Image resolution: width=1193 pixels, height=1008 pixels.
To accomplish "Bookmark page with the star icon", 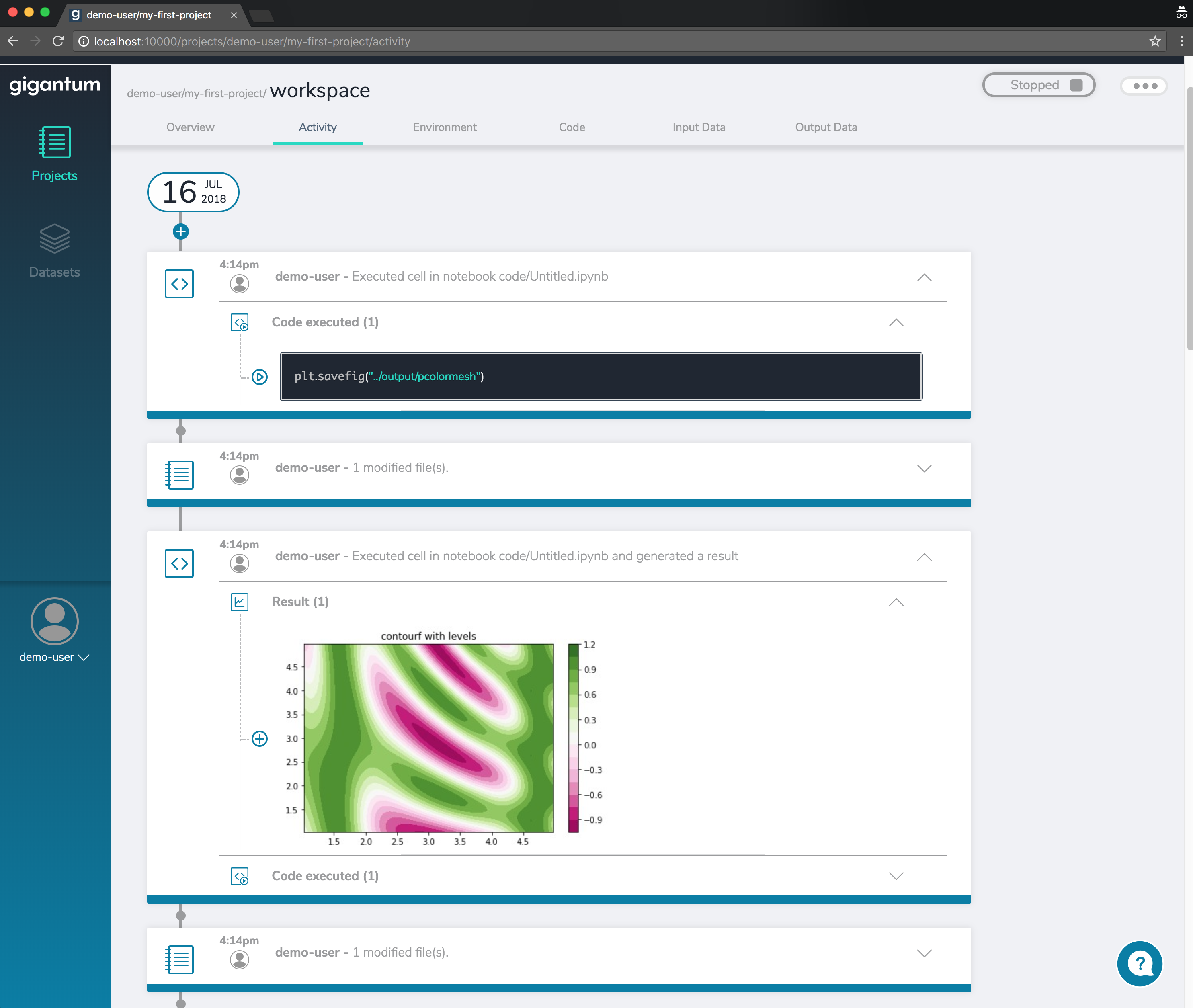I will [1155, 41].
